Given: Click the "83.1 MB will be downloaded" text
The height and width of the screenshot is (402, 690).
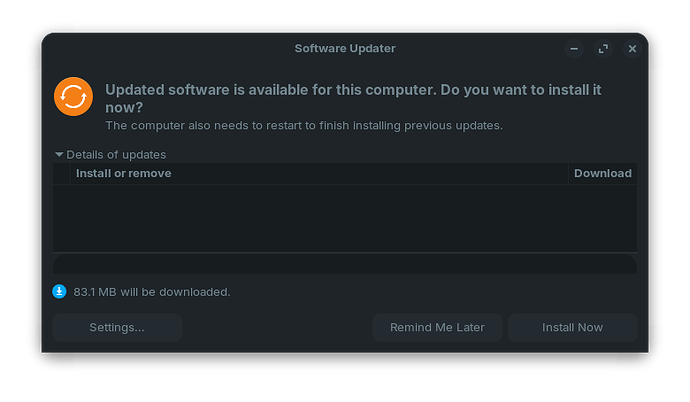Looking at the screenshot, I should (152, 292).
